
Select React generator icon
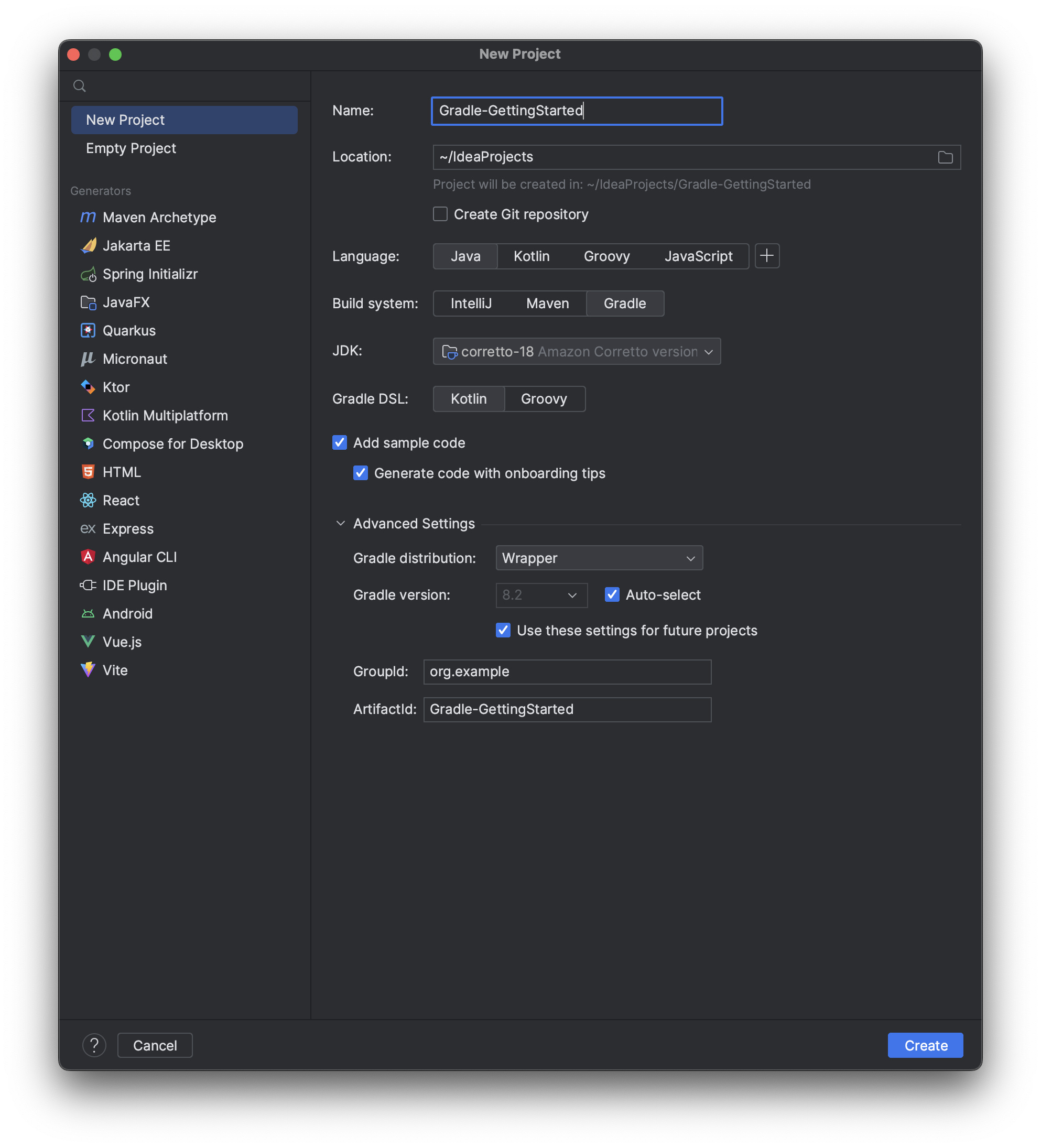click(88, 501)
